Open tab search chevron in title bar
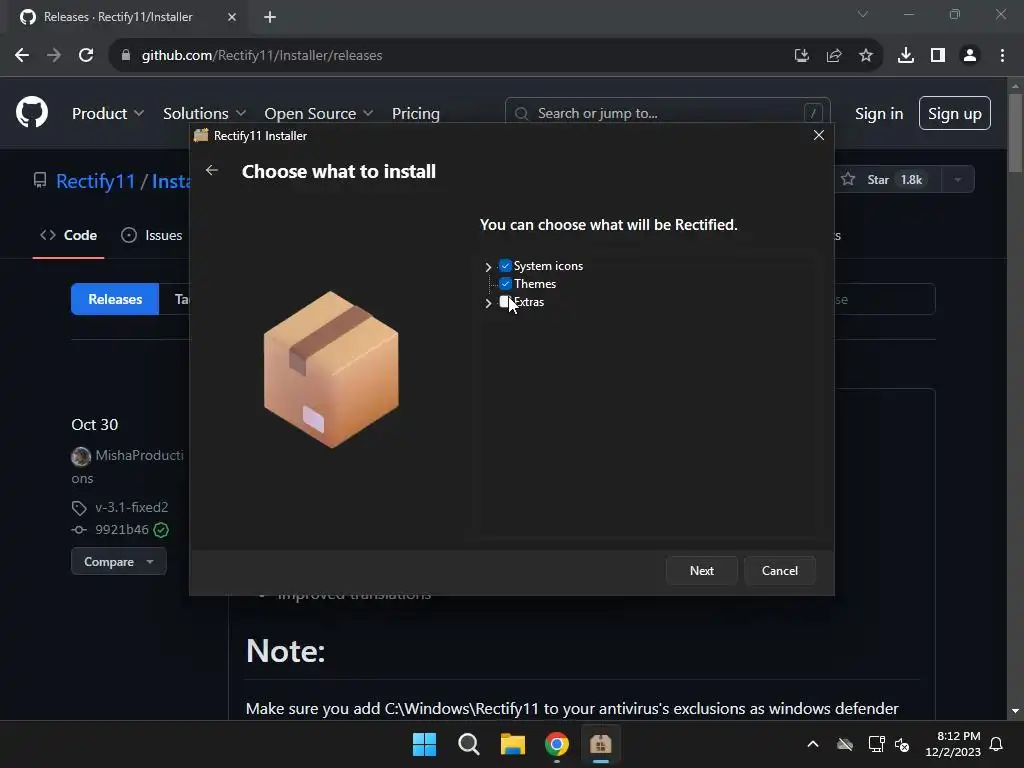1024x768 pixels. (863, 14)
